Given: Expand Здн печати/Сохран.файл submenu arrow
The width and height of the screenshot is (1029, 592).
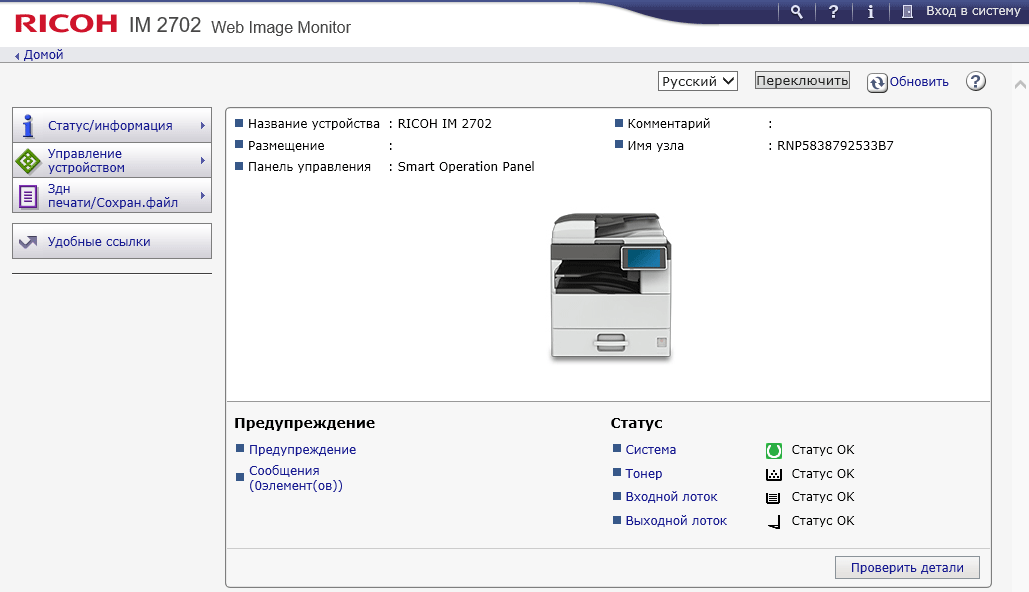Looking at the screenshot, I should point(203,196).
